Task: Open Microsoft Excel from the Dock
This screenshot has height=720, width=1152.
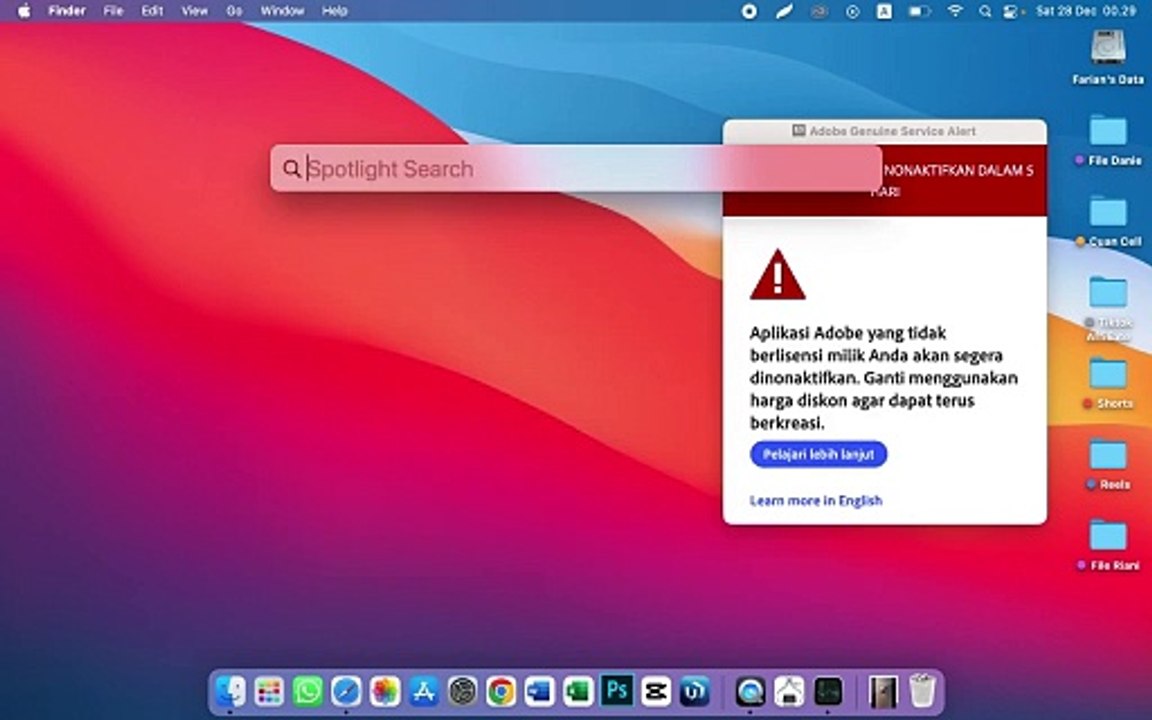Action: click(x=578, y=691)
